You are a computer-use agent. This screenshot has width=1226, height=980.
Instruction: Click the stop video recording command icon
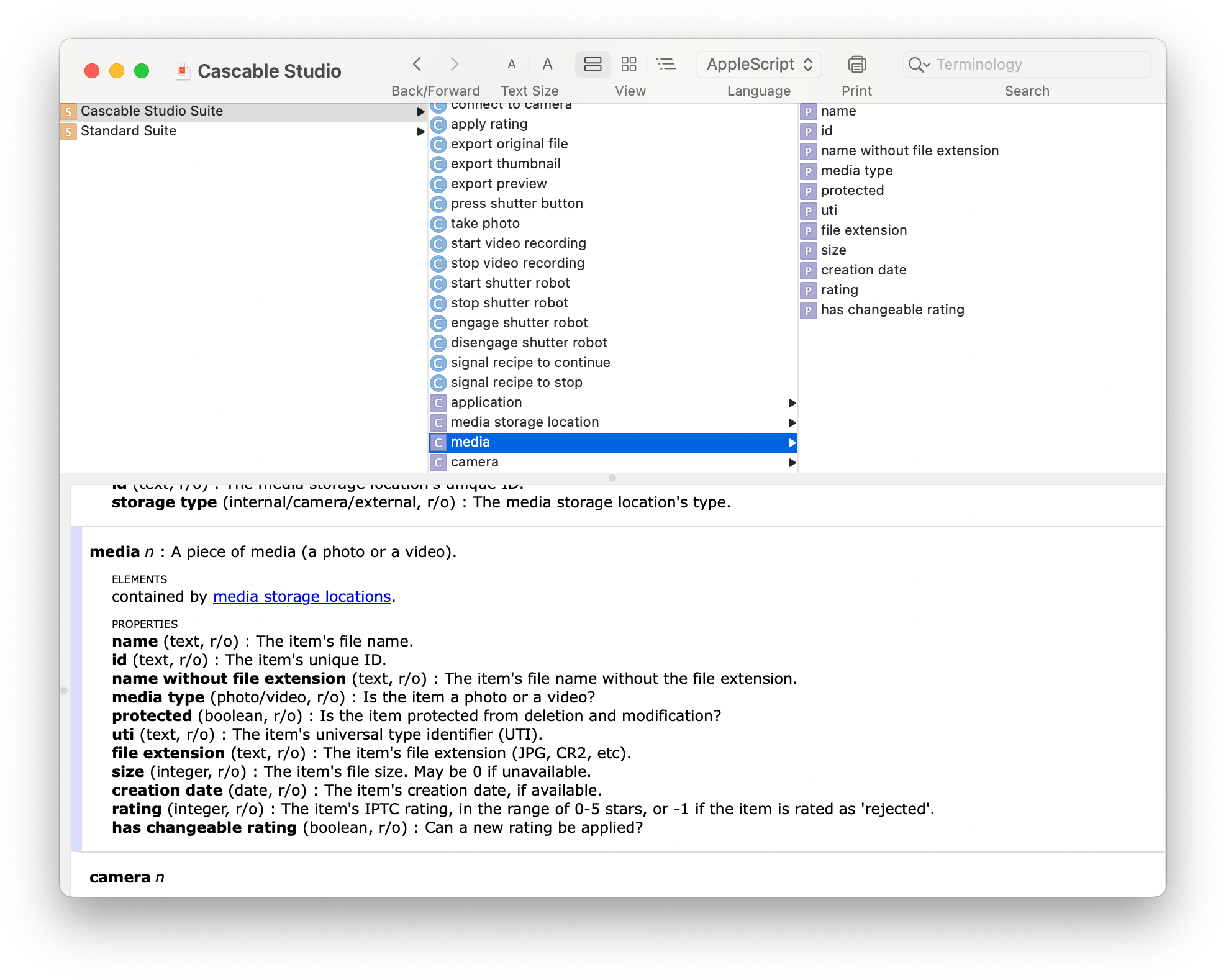438,264
